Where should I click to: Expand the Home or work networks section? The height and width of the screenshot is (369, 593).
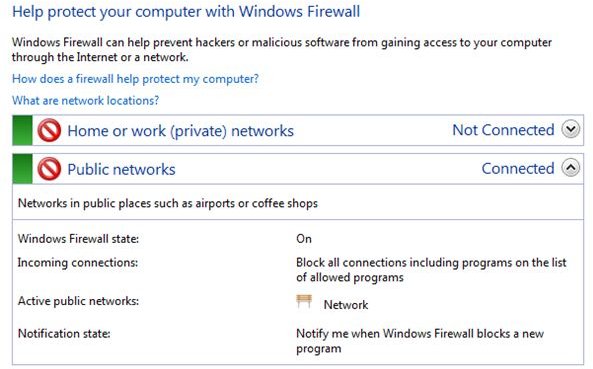(571, 130)
